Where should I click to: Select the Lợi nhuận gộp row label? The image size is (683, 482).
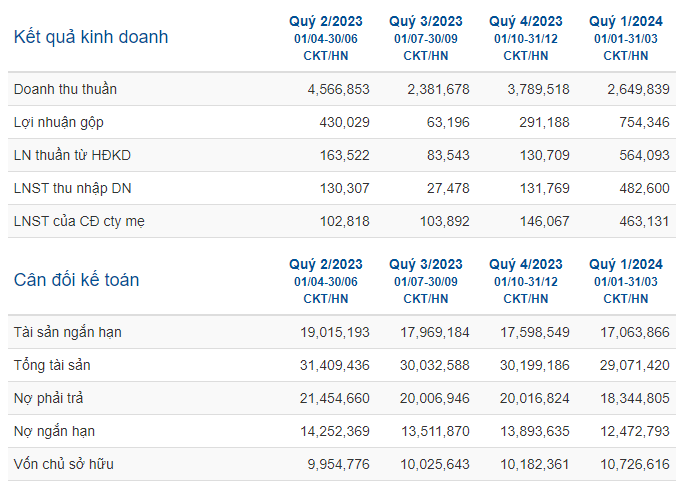pyautogui.click(x=59, y=122)
